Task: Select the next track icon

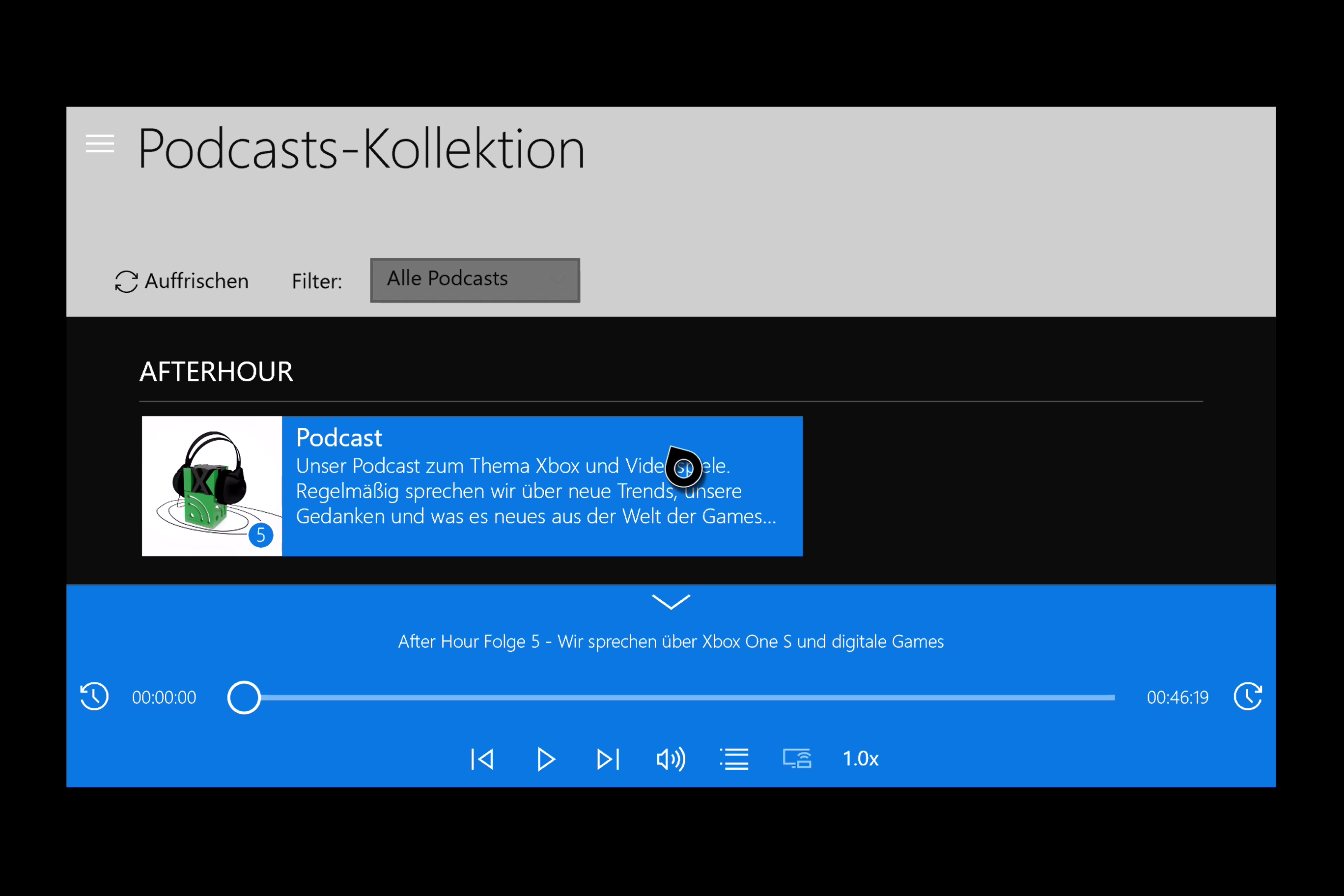Action: pos(608,759)
